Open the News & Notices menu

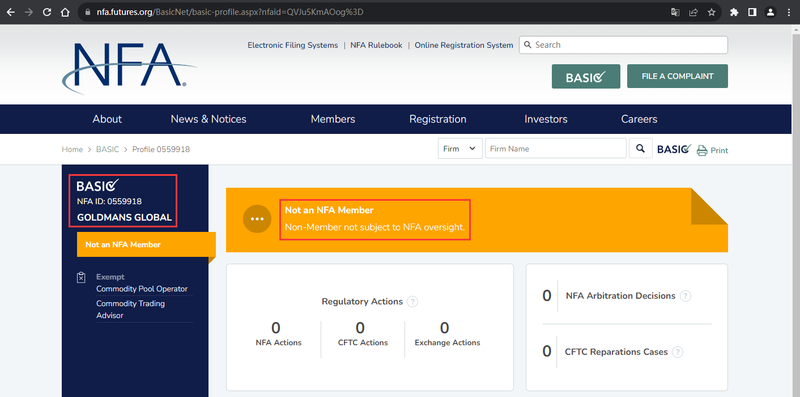[x=208, y=119]
